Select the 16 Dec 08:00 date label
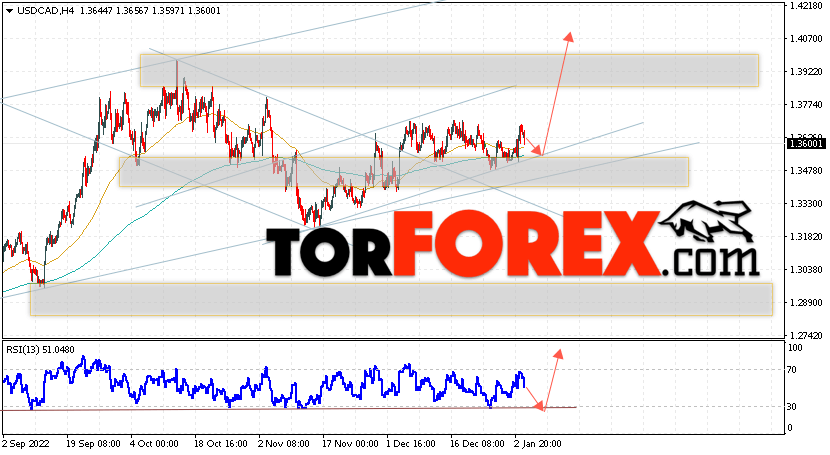830x455 pixels. (x=477, y=443)
